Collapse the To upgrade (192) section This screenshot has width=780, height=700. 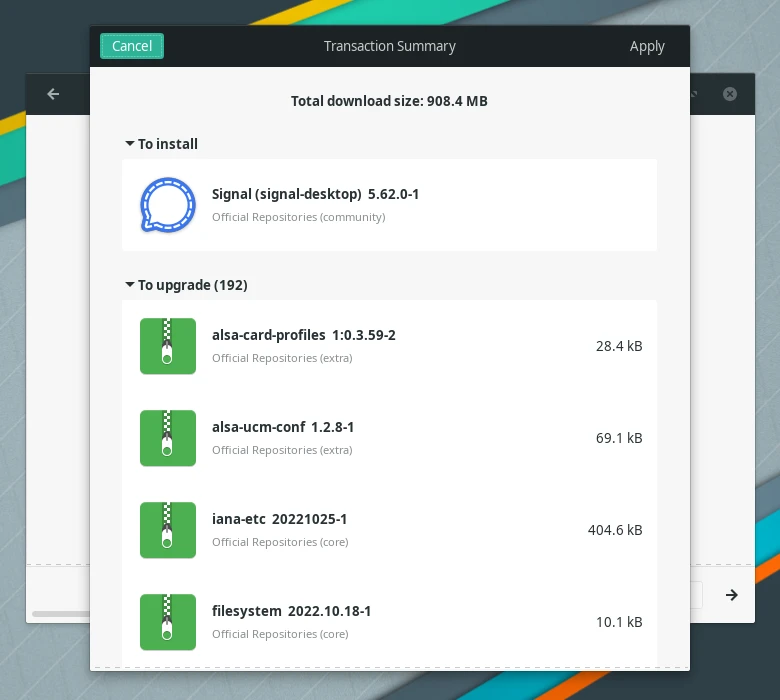point(130,285)
